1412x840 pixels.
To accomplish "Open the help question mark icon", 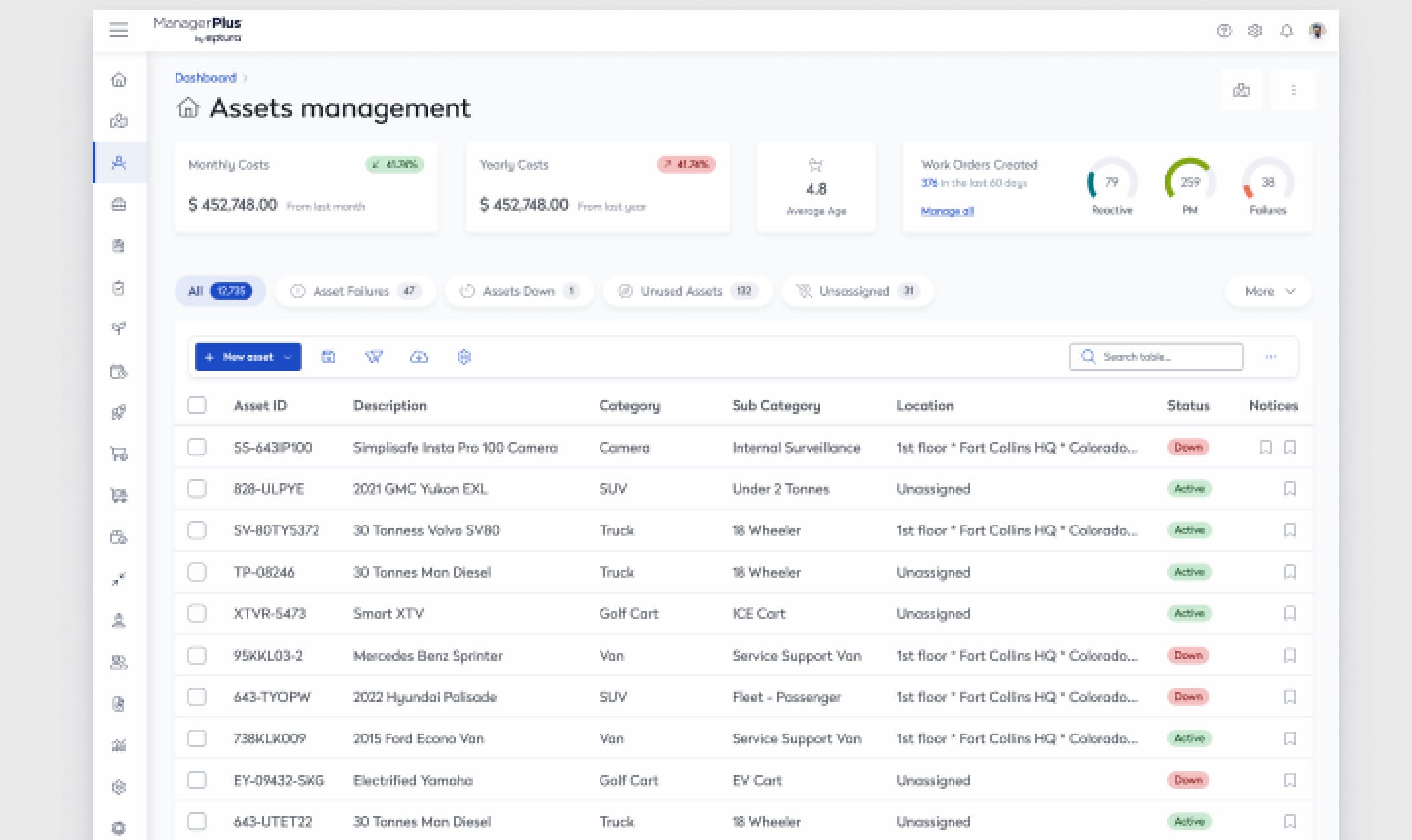I will 1223,31.
